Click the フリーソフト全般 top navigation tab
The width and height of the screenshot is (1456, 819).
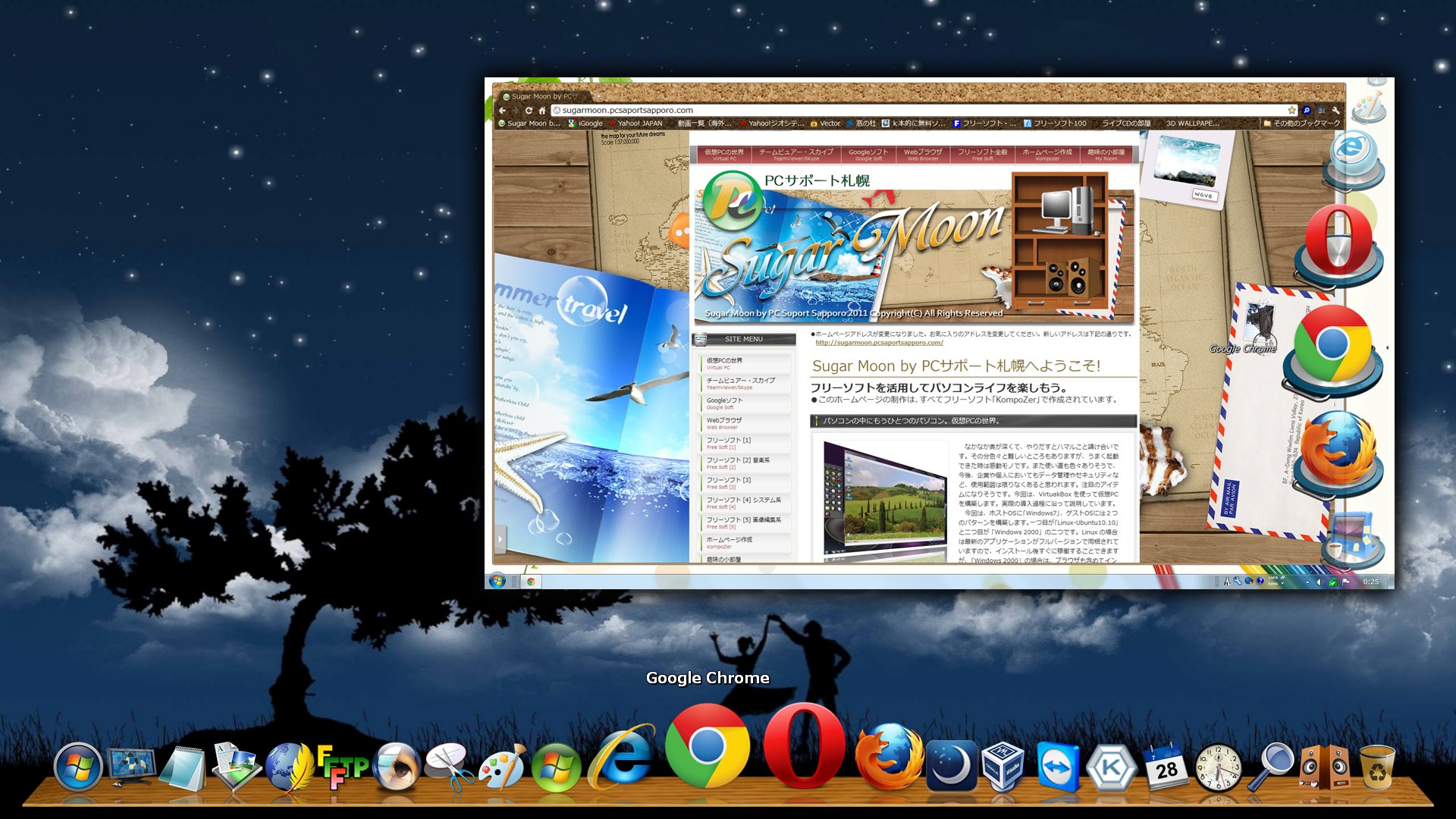click(x=982, y=154)
